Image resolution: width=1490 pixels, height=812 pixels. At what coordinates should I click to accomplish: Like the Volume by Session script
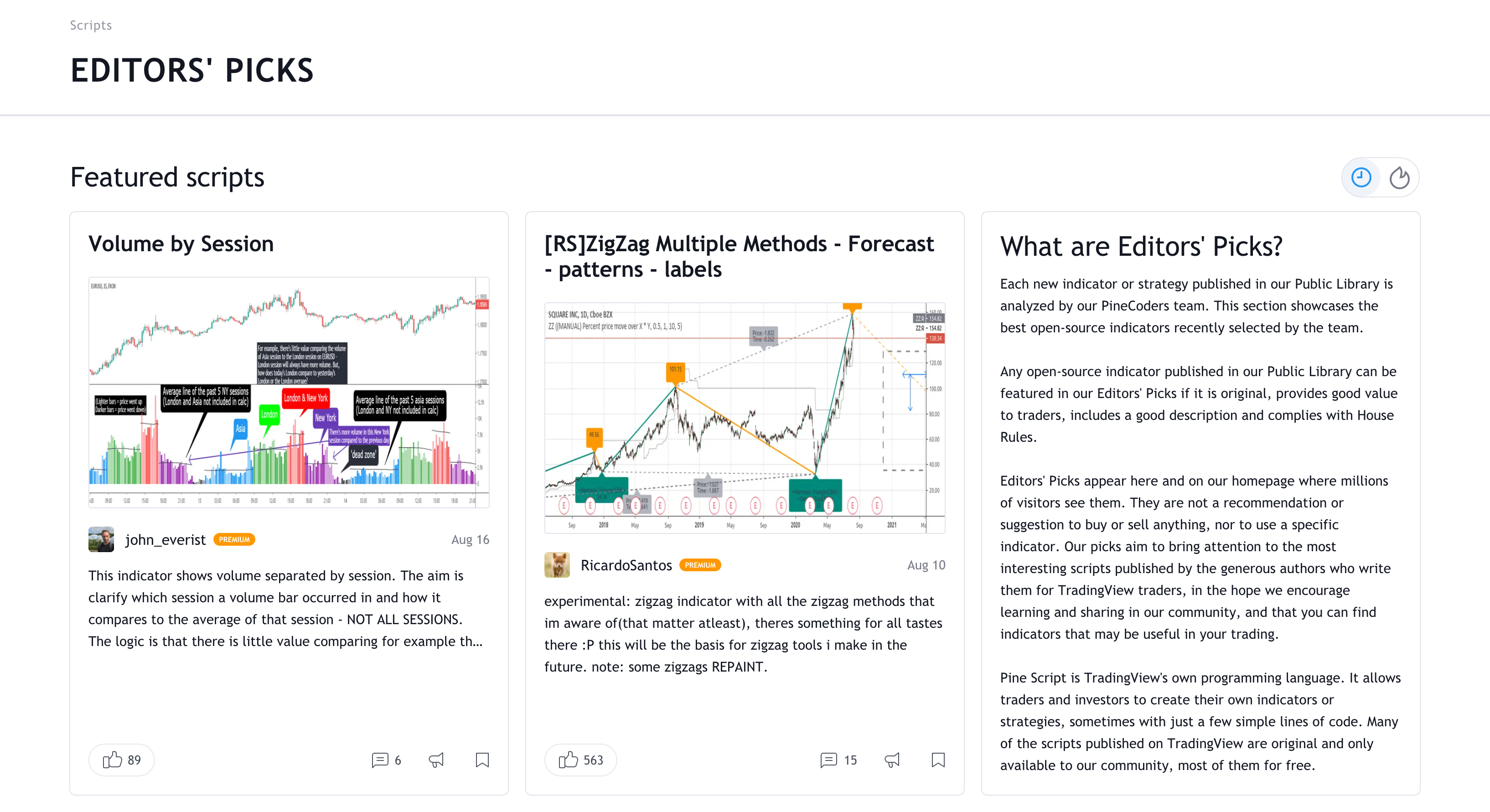121,760
